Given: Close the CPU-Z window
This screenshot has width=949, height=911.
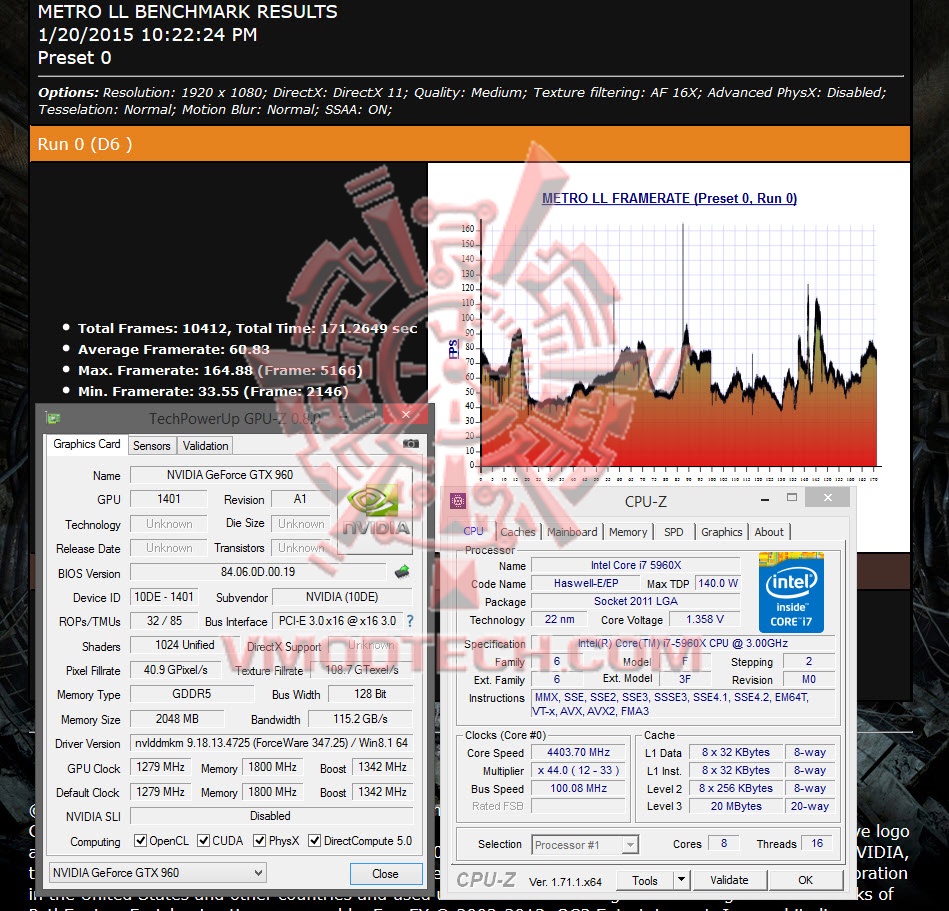Looking at the screenshot, I should pyautogui.click(x=828, y=498).
